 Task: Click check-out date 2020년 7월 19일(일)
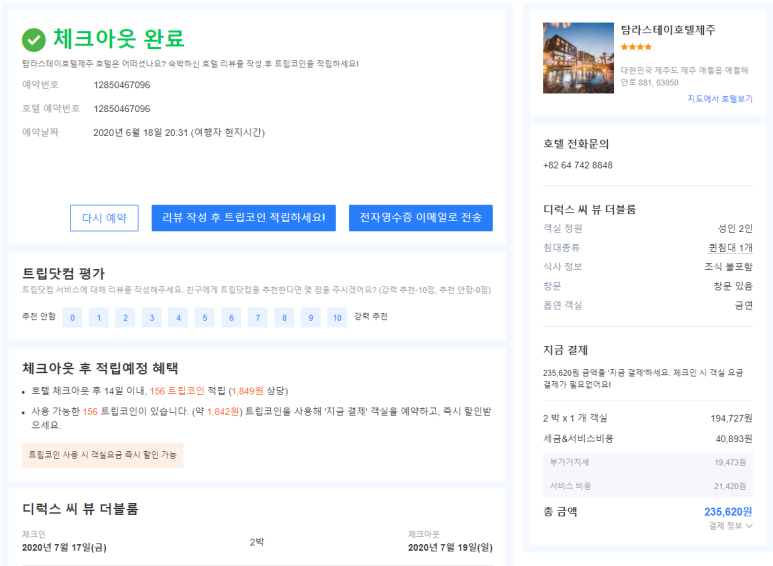click(x=450, y=547)
